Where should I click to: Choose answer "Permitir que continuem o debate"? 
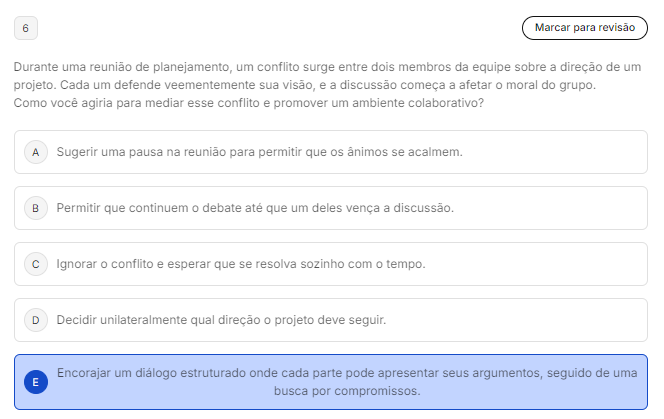pos(255,208)
